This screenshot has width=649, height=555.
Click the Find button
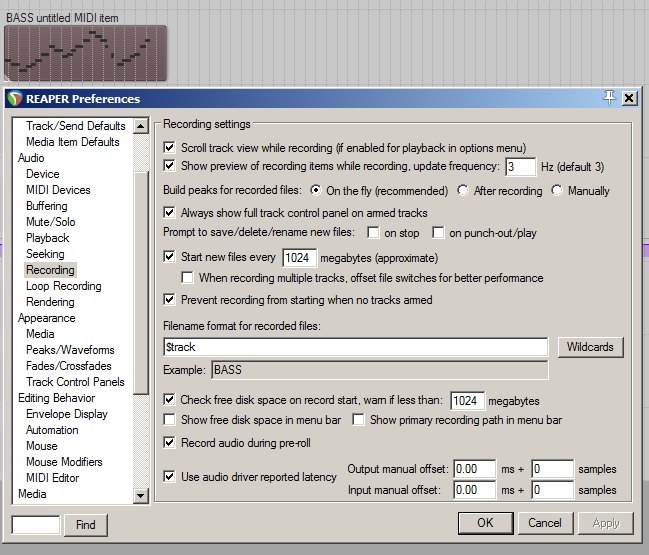pos(86,525)
